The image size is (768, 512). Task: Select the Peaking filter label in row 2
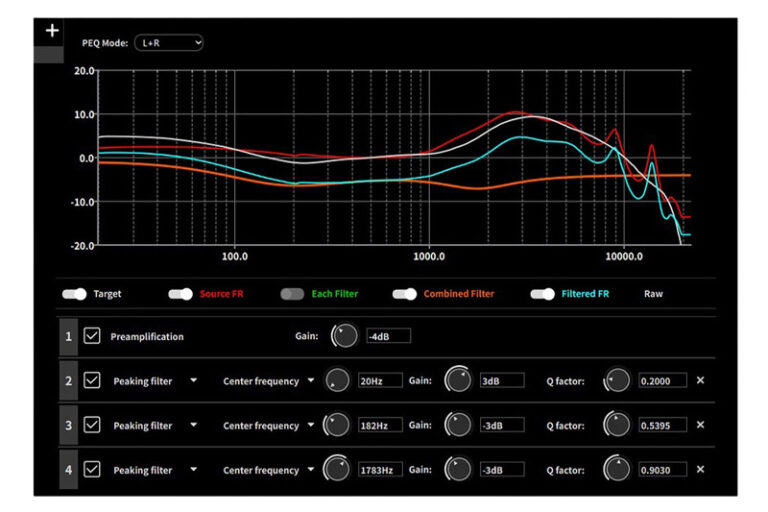[x=143, y=381]
